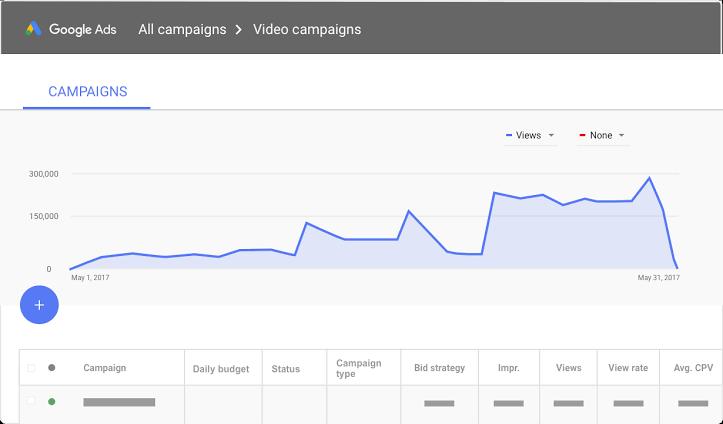
Task: Toggle the select-all checkbox in table header
Action: pyautogui.click(x=31, y=368)
